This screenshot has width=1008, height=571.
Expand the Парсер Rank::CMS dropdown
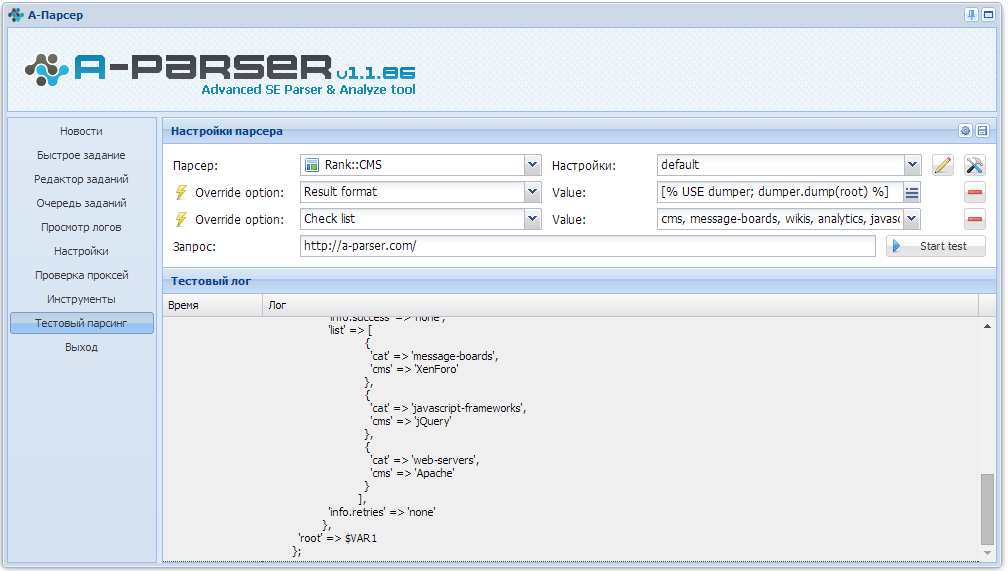tap(532, 165)
